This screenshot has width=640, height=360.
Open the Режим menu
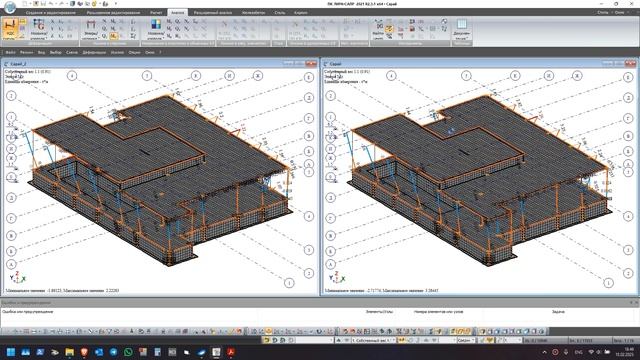pyautogui.click(x=27, y=52)
